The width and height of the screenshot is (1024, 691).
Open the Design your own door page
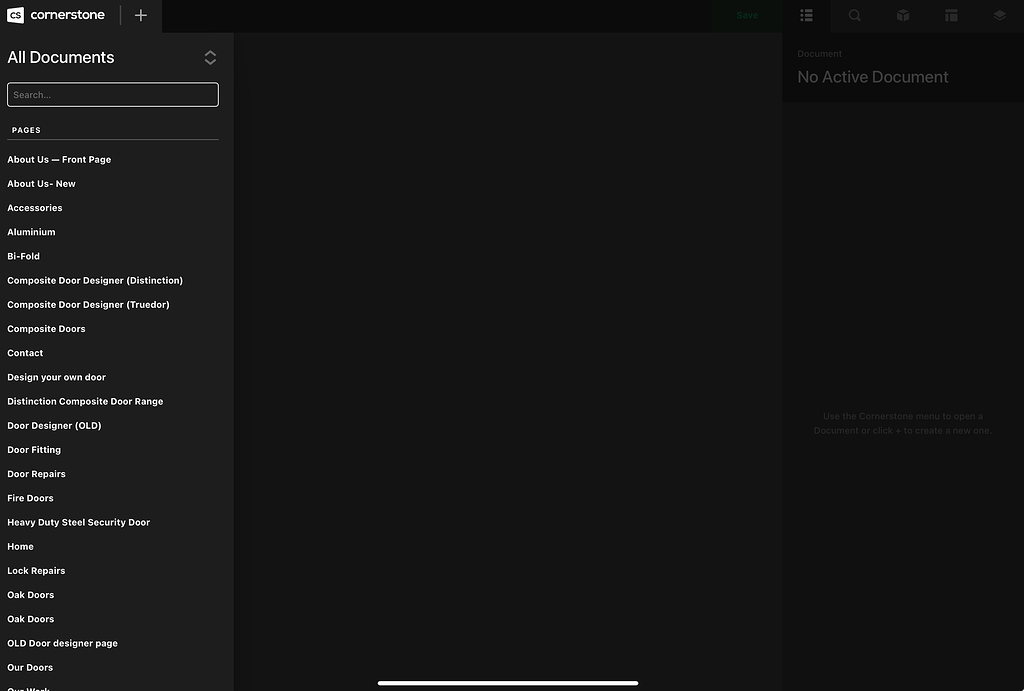pos(56,377)
